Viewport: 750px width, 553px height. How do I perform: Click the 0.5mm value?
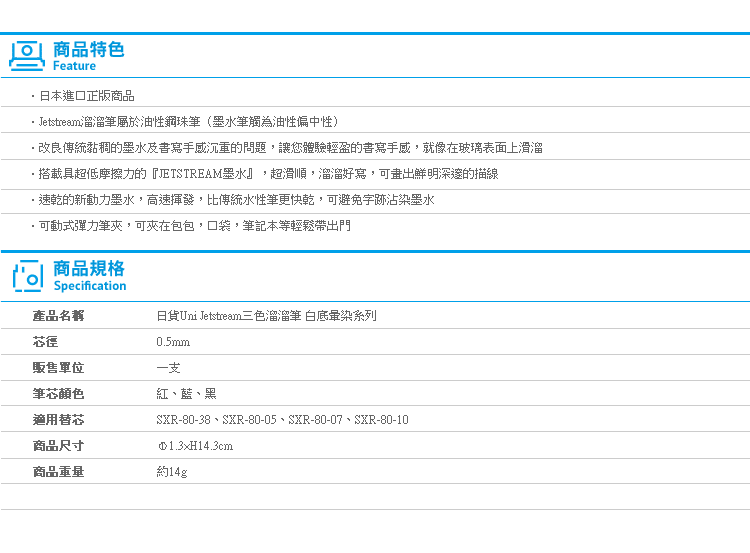click(173, 342)
